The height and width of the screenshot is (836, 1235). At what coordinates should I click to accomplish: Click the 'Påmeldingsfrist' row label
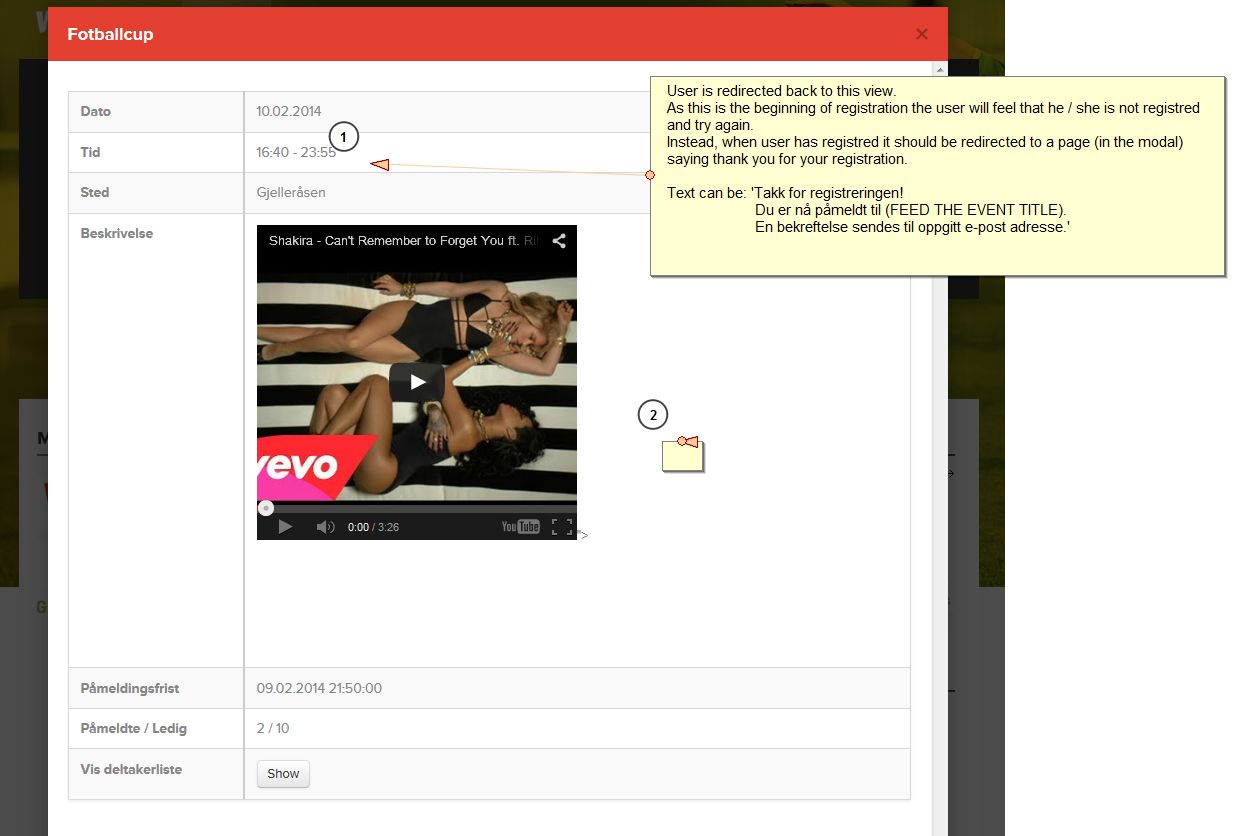[x=130, y=689]
